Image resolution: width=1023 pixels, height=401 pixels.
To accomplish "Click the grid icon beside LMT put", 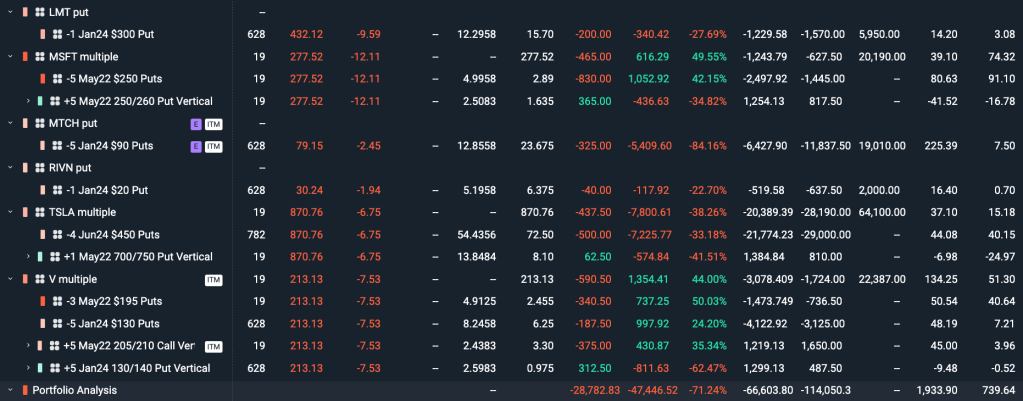I will tap(39, 11).
